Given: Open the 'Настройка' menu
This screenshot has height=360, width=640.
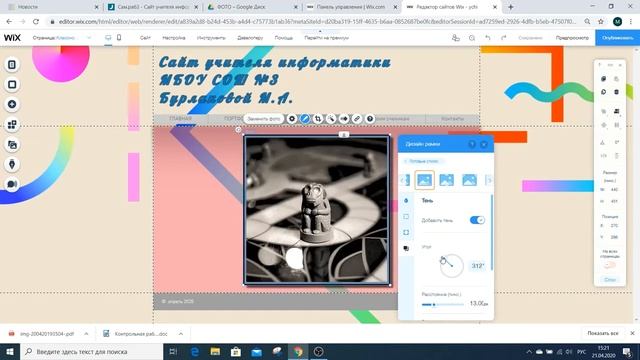Looking at the screenshot, I should tap(174, 38).
